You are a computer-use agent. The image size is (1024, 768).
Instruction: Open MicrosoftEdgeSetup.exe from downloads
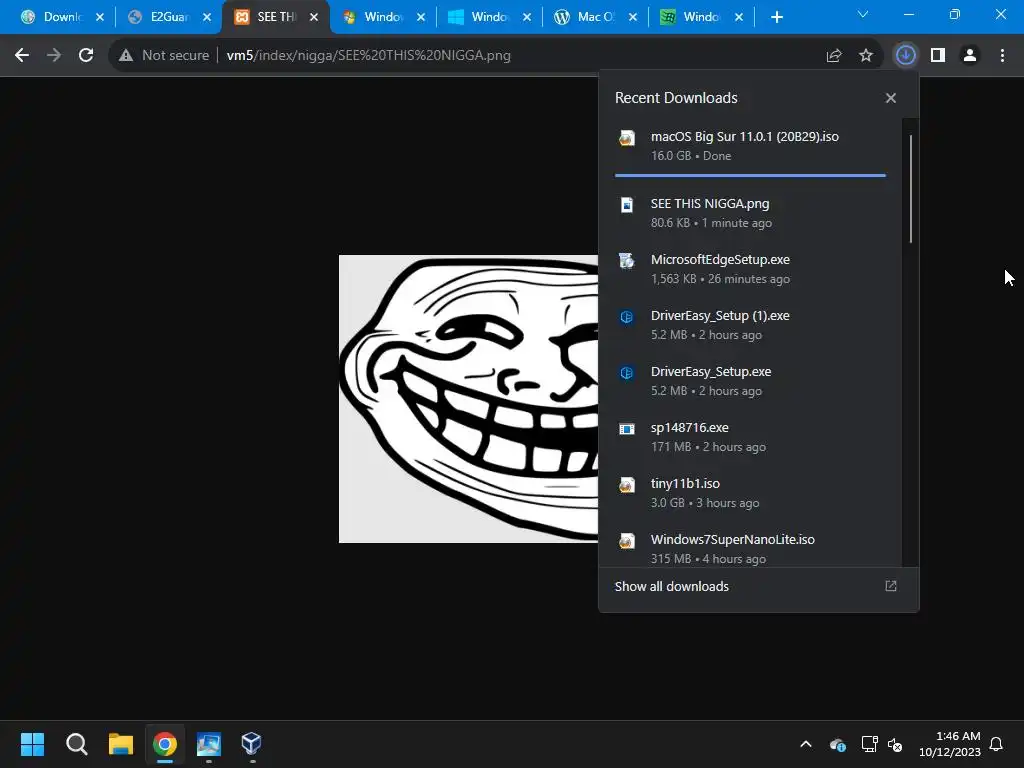click(x=750, y=269)
